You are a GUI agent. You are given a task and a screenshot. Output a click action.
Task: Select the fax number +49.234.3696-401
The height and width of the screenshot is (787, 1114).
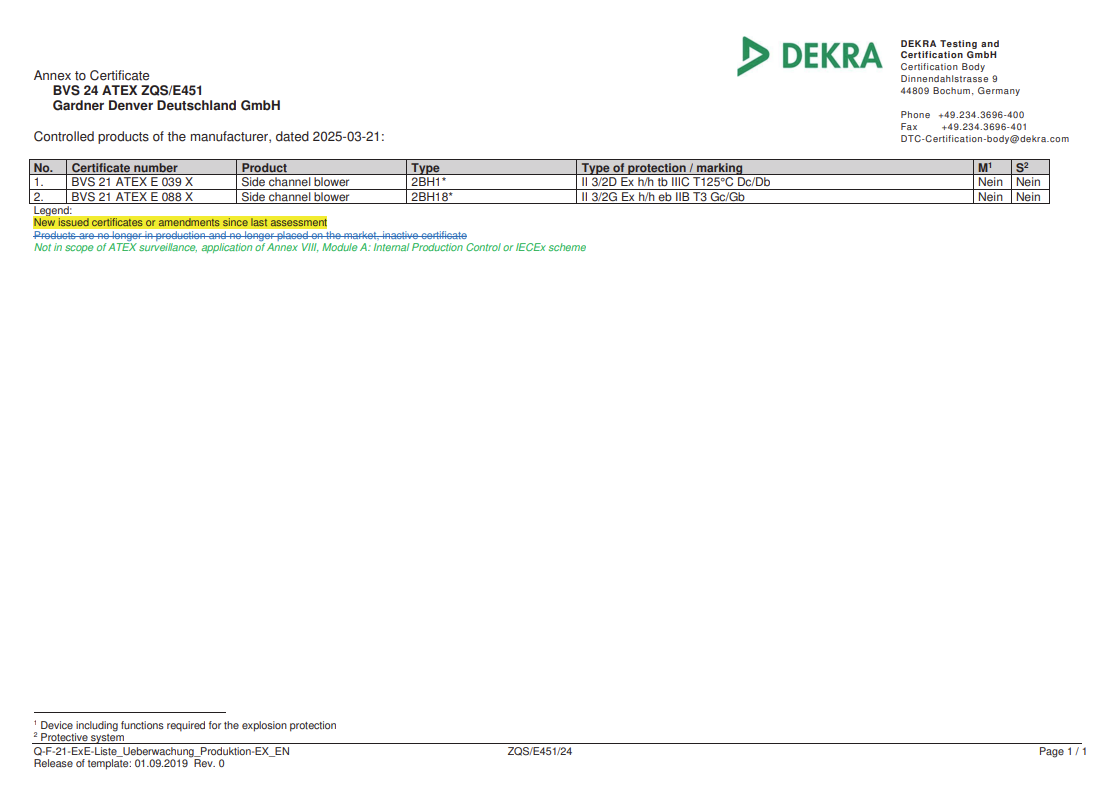[984, 127]
